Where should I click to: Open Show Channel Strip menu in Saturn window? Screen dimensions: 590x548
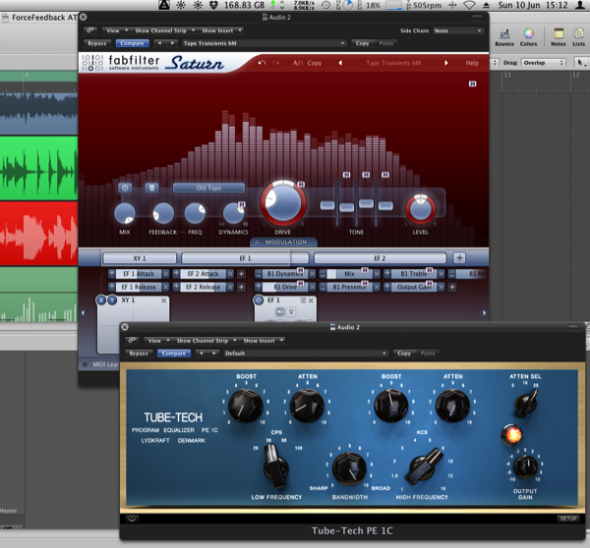pyautogui.click(x=165, y=30)
